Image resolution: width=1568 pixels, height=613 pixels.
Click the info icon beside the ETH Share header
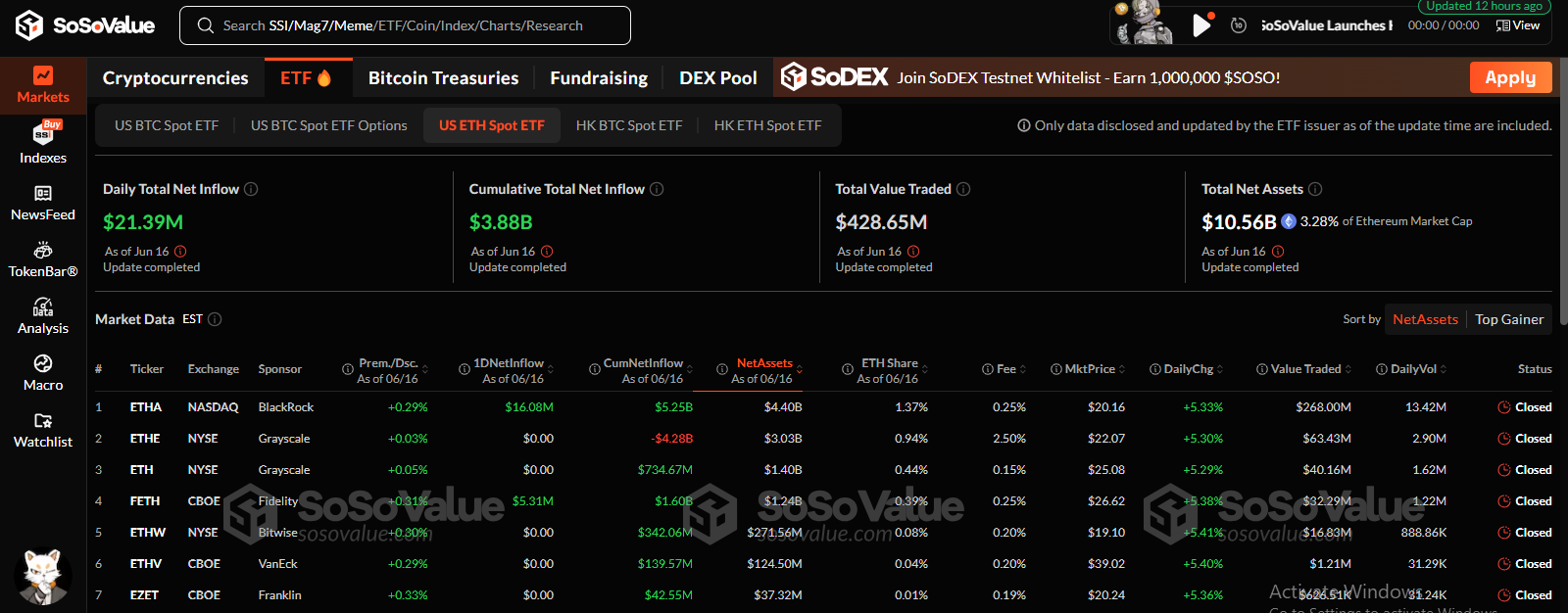tap(848, 369)
